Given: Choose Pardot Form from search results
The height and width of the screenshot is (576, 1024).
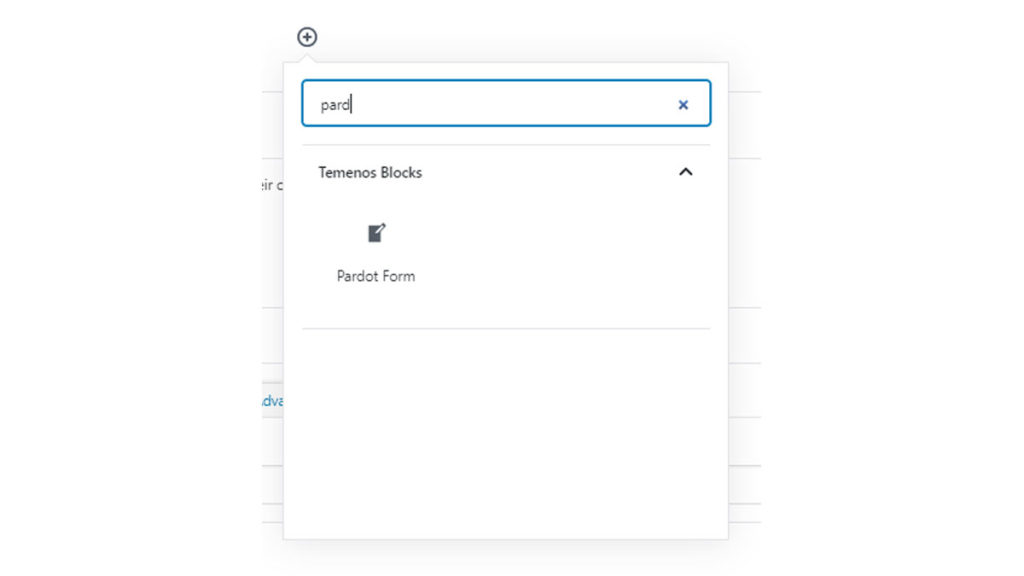Looking at the screenshot, I should pyautogui.click(x=376, y=252).
